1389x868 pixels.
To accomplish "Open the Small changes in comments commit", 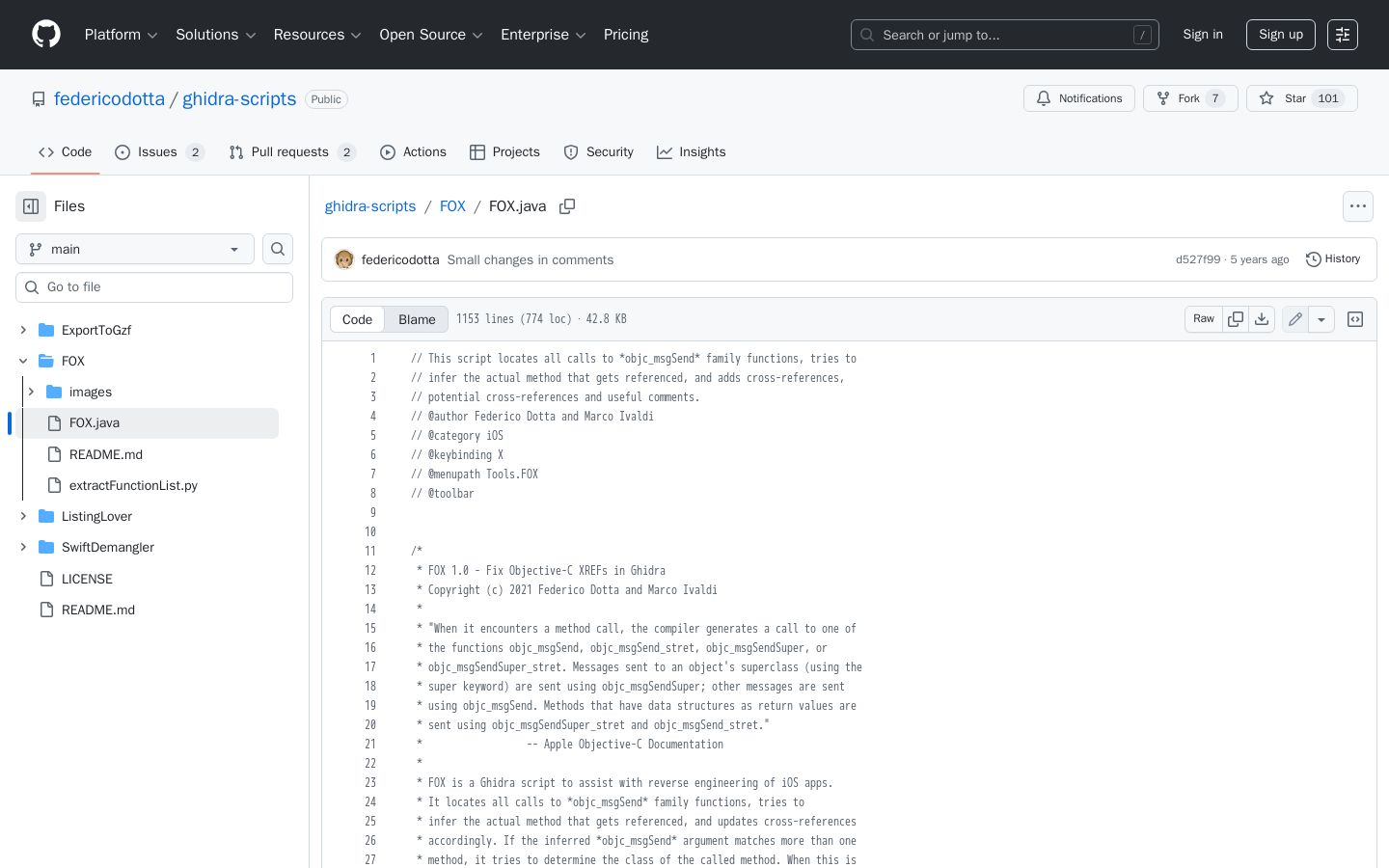I will pos(531,259).
